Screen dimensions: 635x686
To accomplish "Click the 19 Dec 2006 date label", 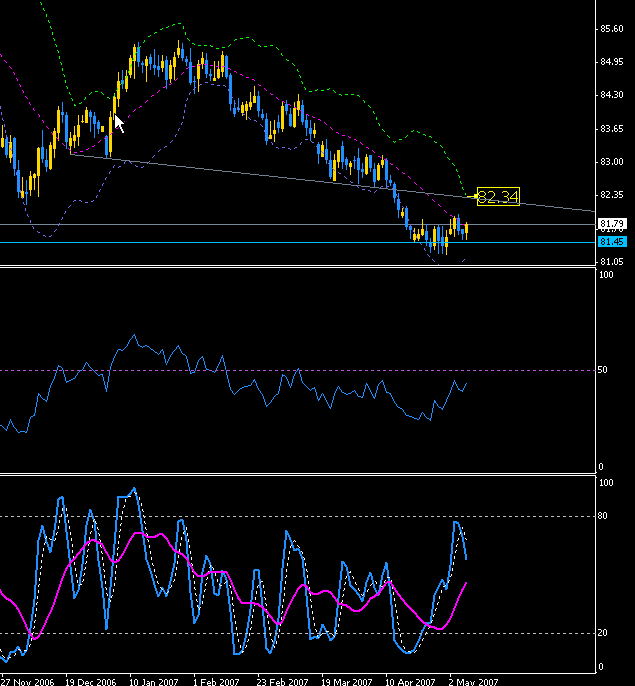I will coord(91,682).
